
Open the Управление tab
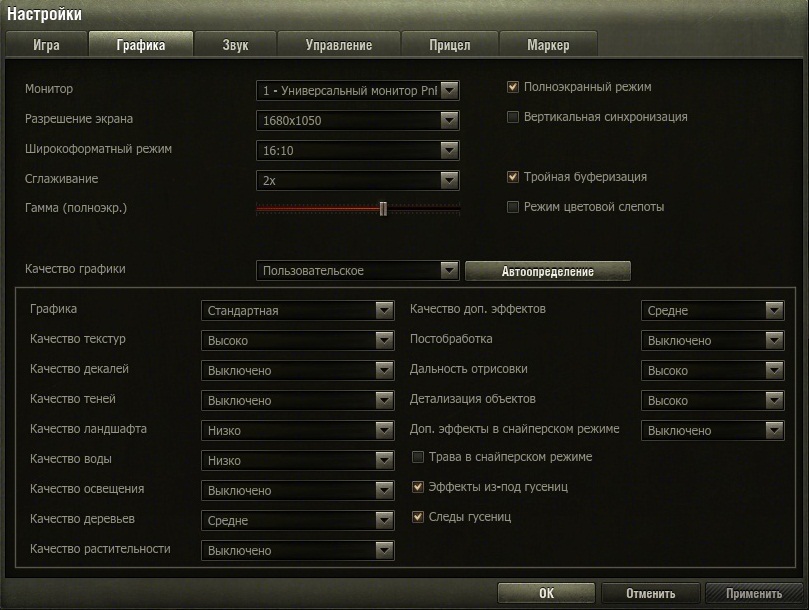338,45
